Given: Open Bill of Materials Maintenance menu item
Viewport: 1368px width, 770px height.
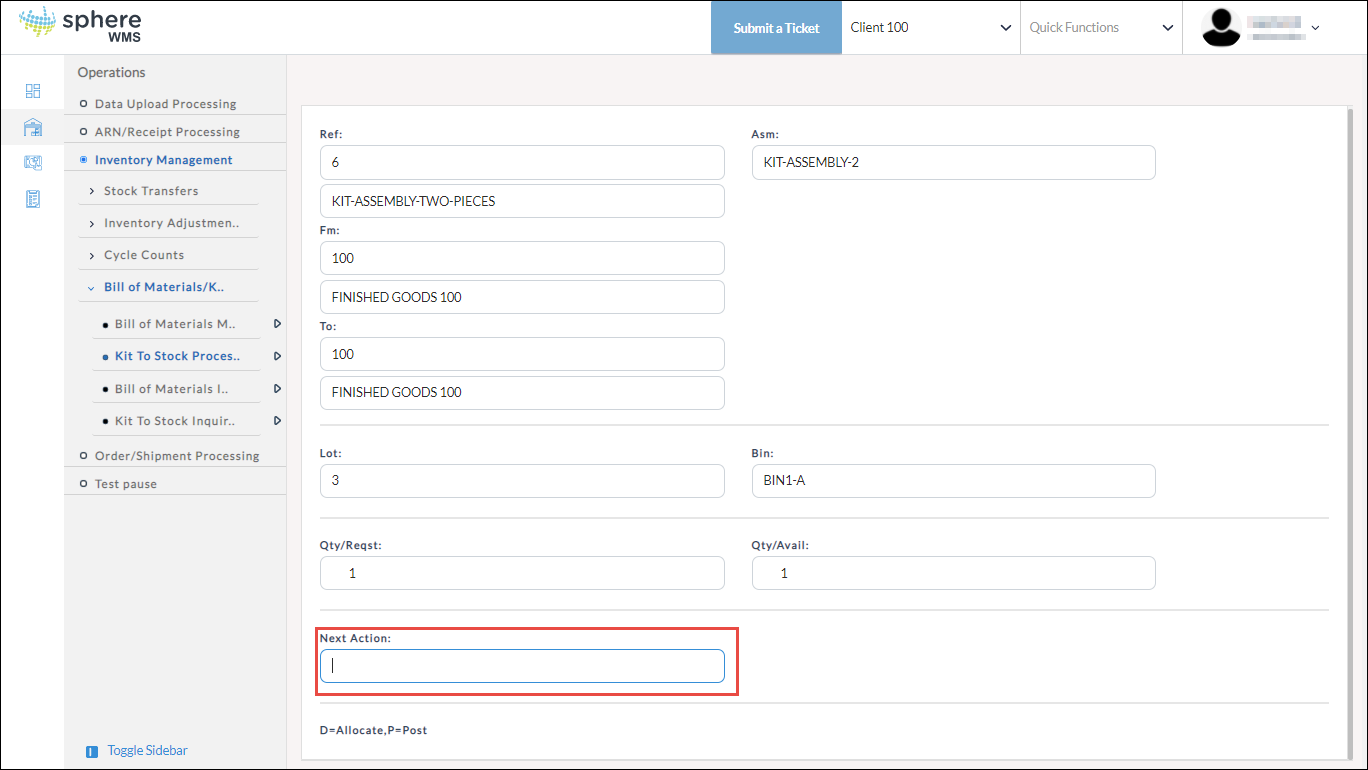Looking at the screenshot, I should (x=175, y=324).
